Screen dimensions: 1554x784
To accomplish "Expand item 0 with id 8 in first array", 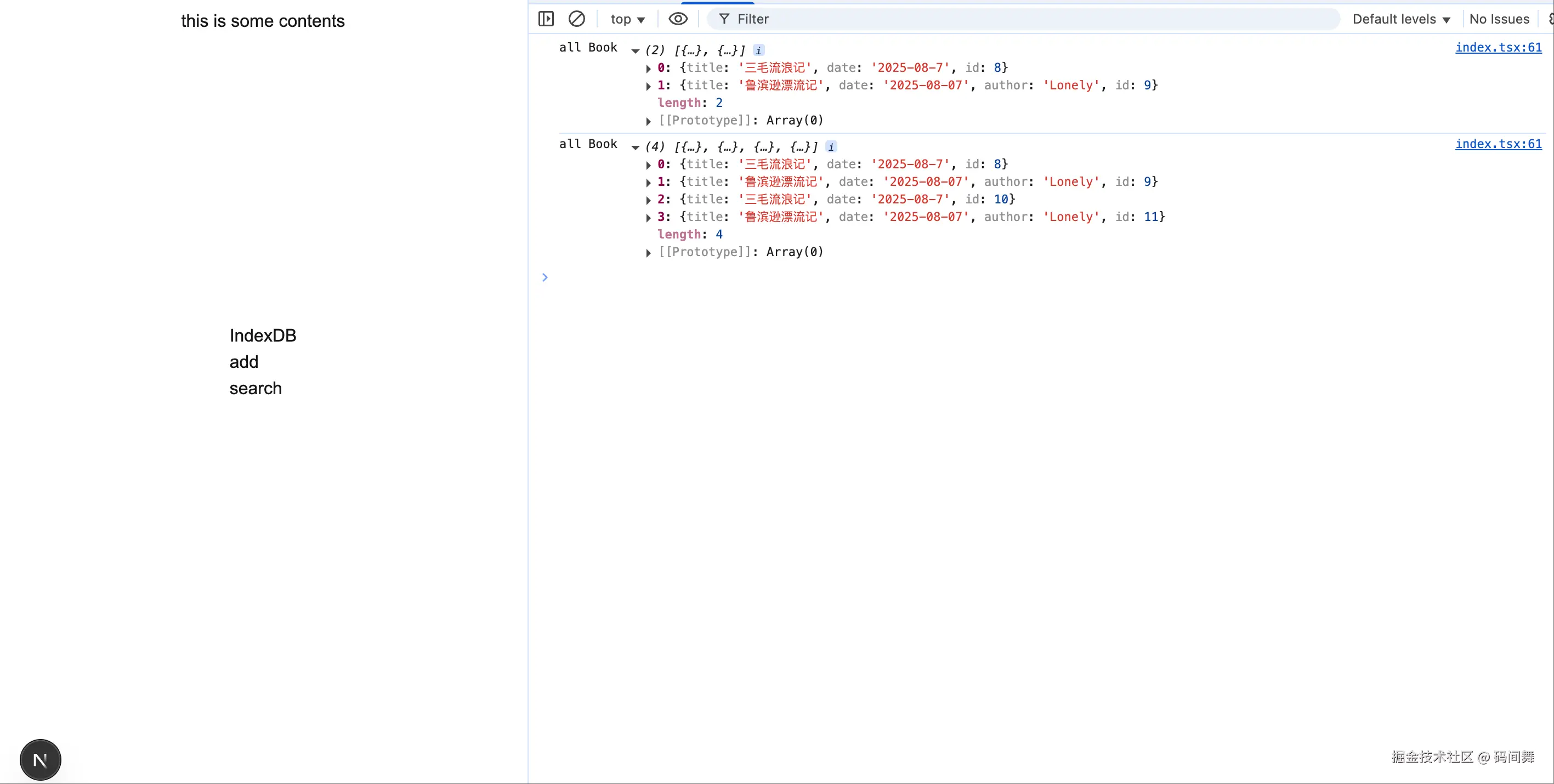I will click(x=649, y=69).
